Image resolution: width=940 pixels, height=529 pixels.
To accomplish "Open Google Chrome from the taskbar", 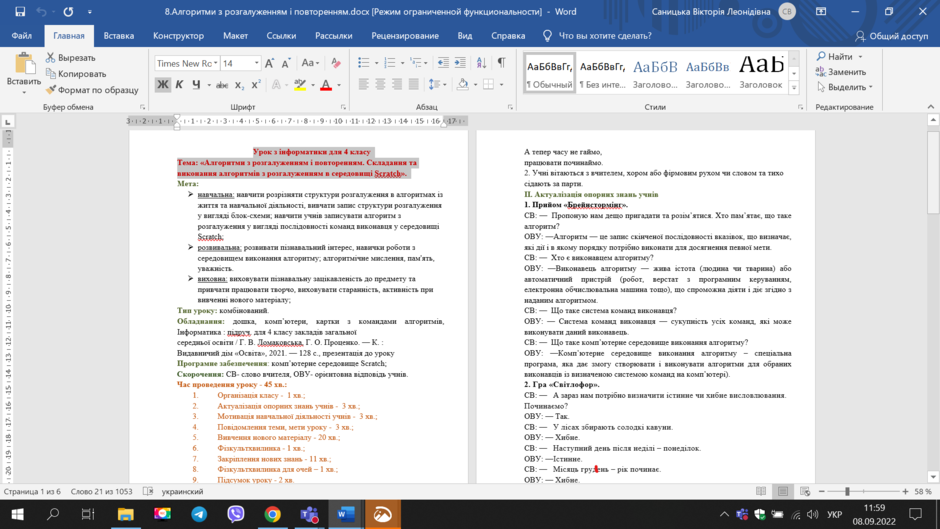I will point(272,514).
